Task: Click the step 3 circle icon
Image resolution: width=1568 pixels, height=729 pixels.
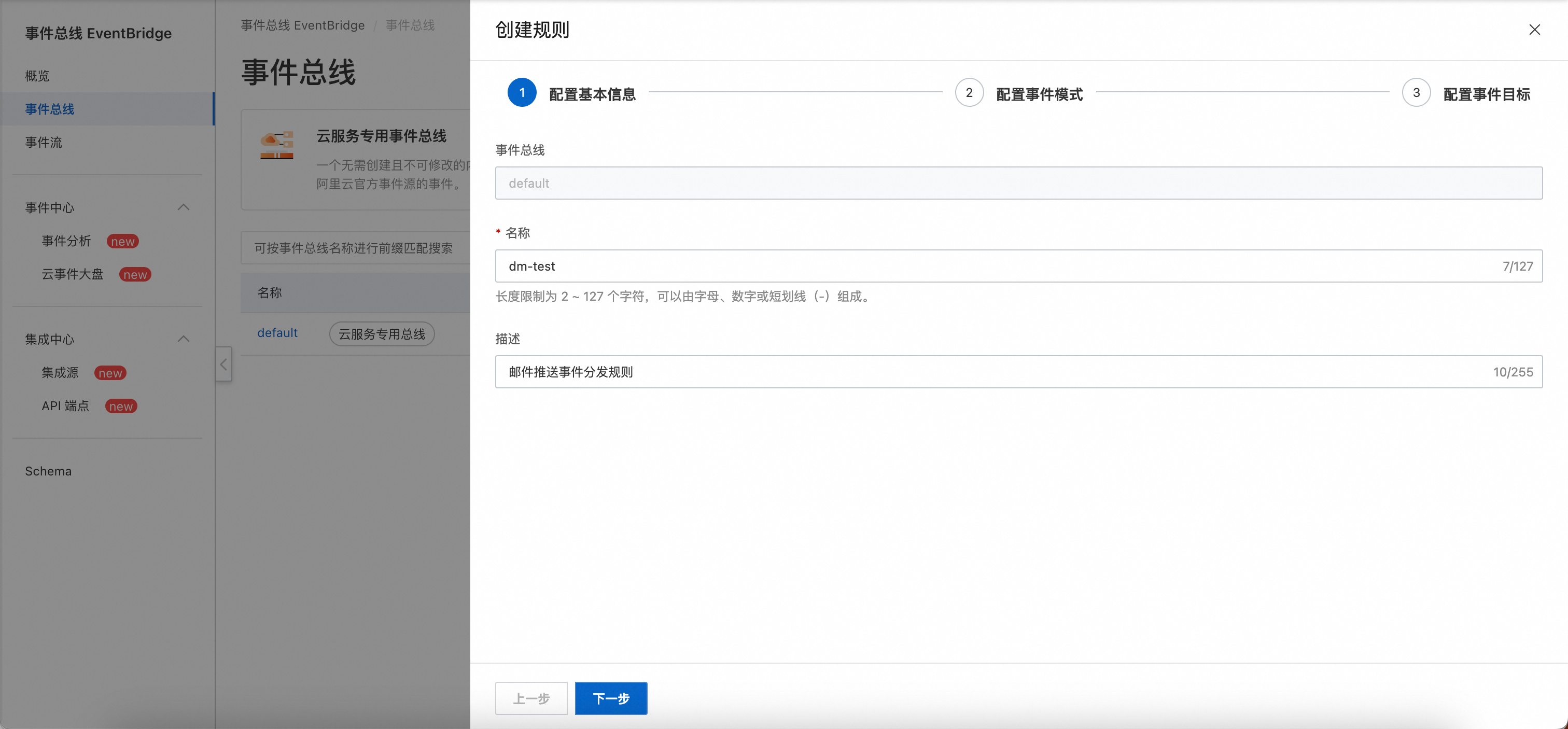Action: [x=1416, y=92]
